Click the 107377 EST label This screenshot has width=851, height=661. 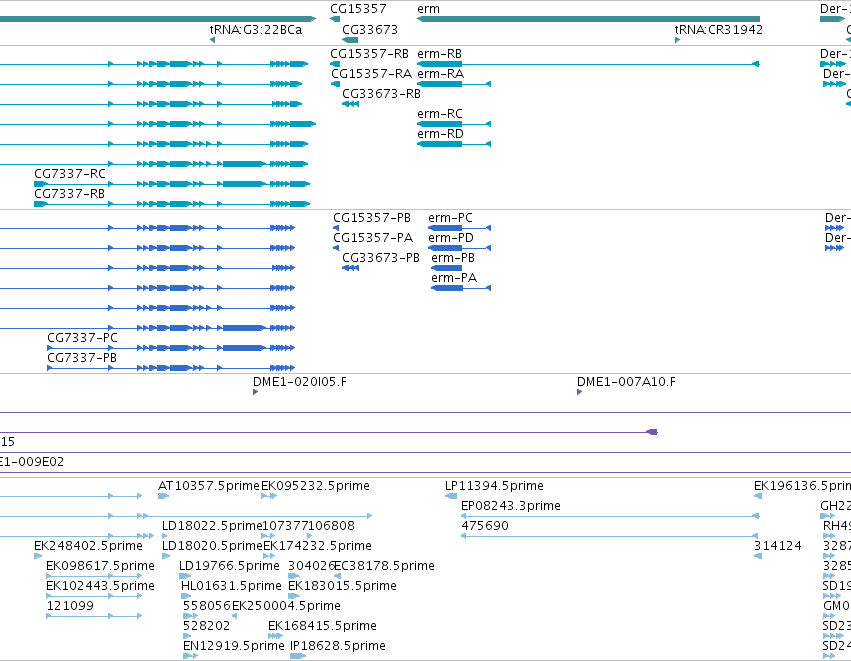(x=285, y=526)
